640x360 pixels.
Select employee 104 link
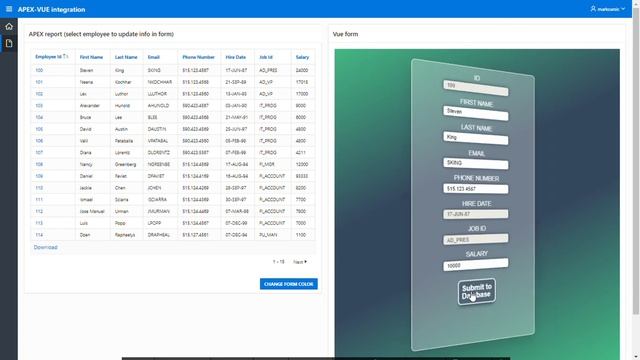pyautogui.click(x=39, y=117)
